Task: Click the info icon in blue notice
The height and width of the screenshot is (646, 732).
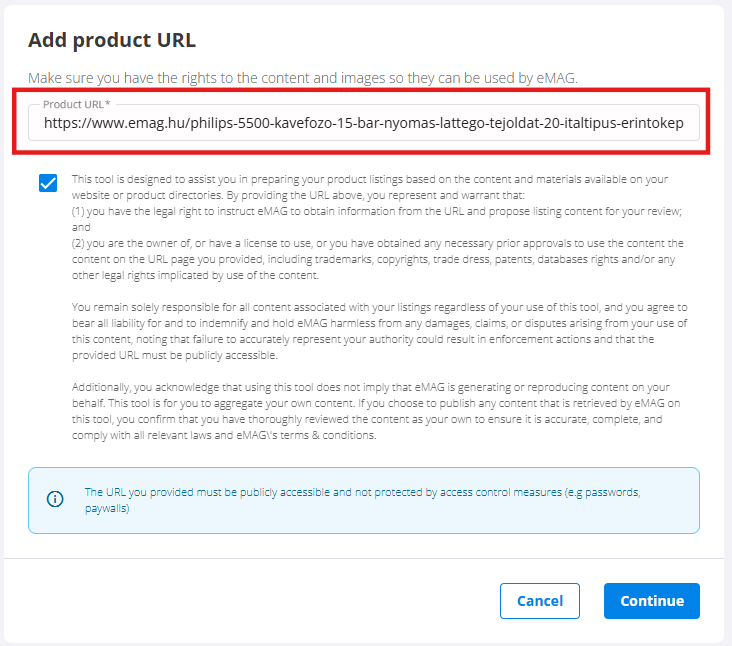Action: [x=55, y=499]
